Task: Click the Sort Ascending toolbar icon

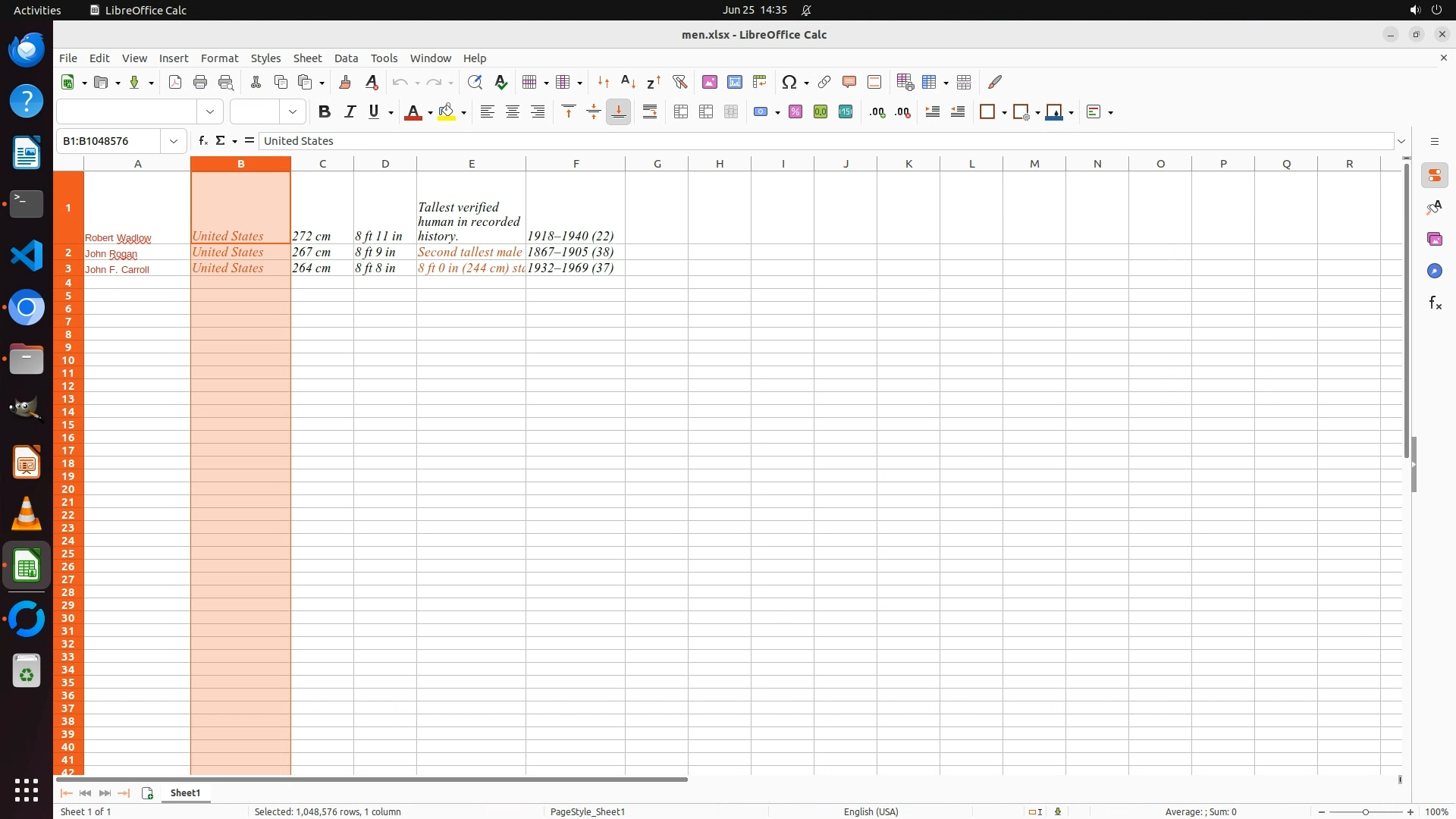Action: pyautogui.click(x=628, y=82)
